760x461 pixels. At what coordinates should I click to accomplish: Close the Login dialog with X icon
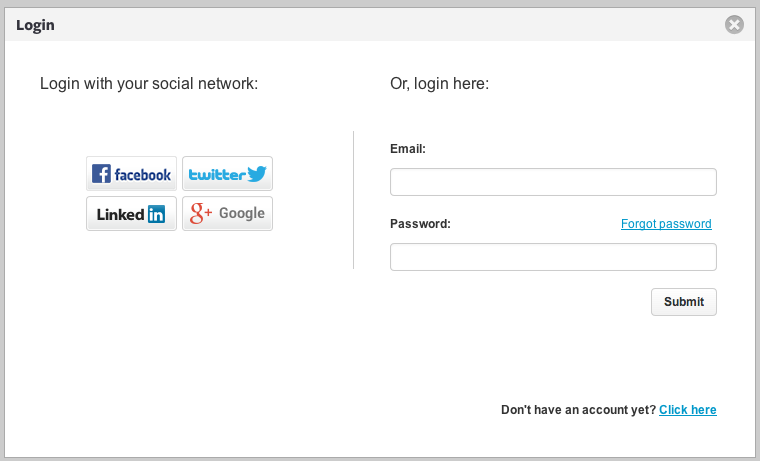pyautogui.click(x=734, y=24)
